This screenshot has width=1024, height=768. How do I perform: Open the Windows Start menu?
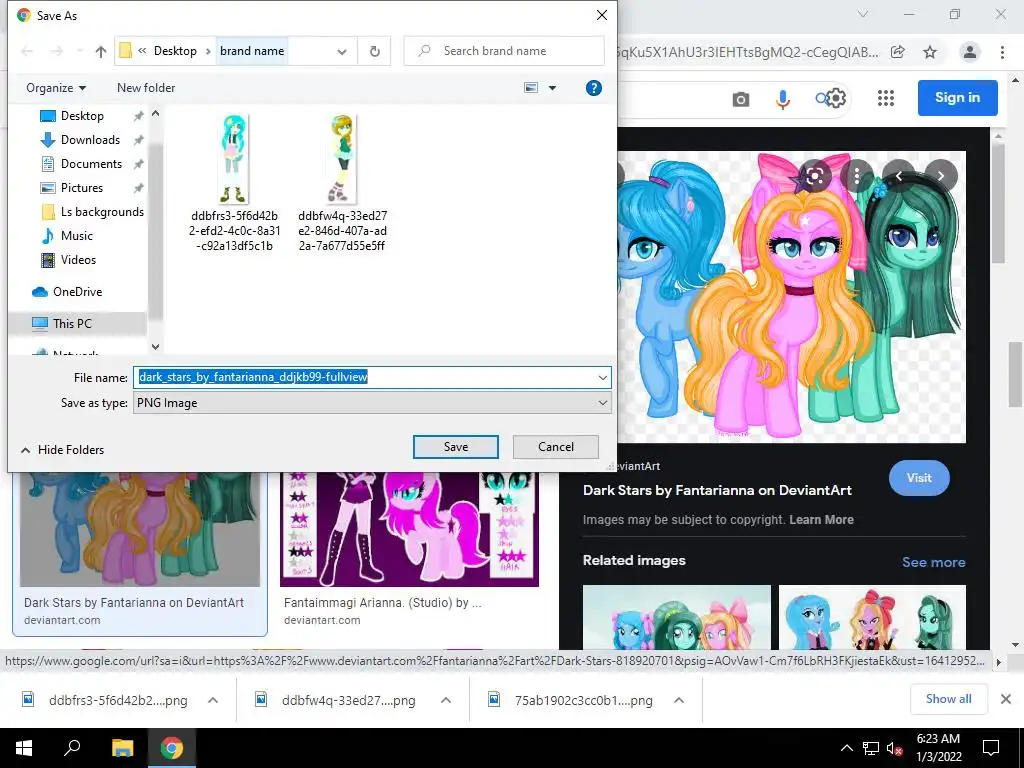pos(24,748)
